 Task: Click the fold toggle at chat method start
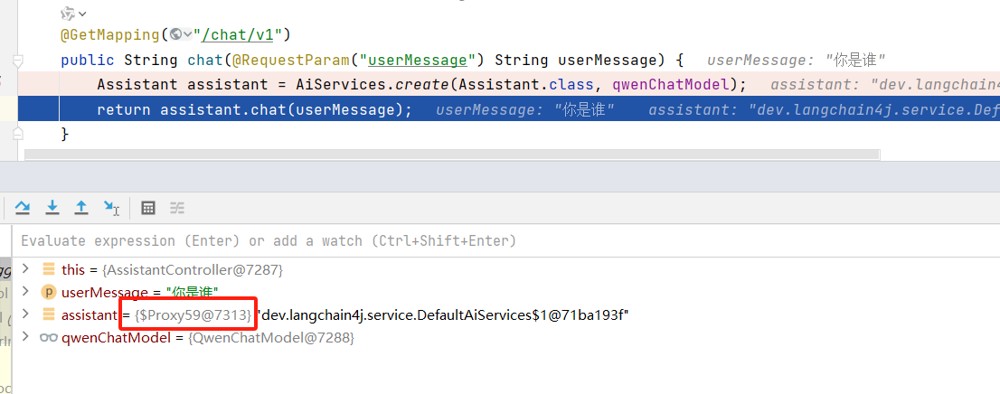(18, 61)
